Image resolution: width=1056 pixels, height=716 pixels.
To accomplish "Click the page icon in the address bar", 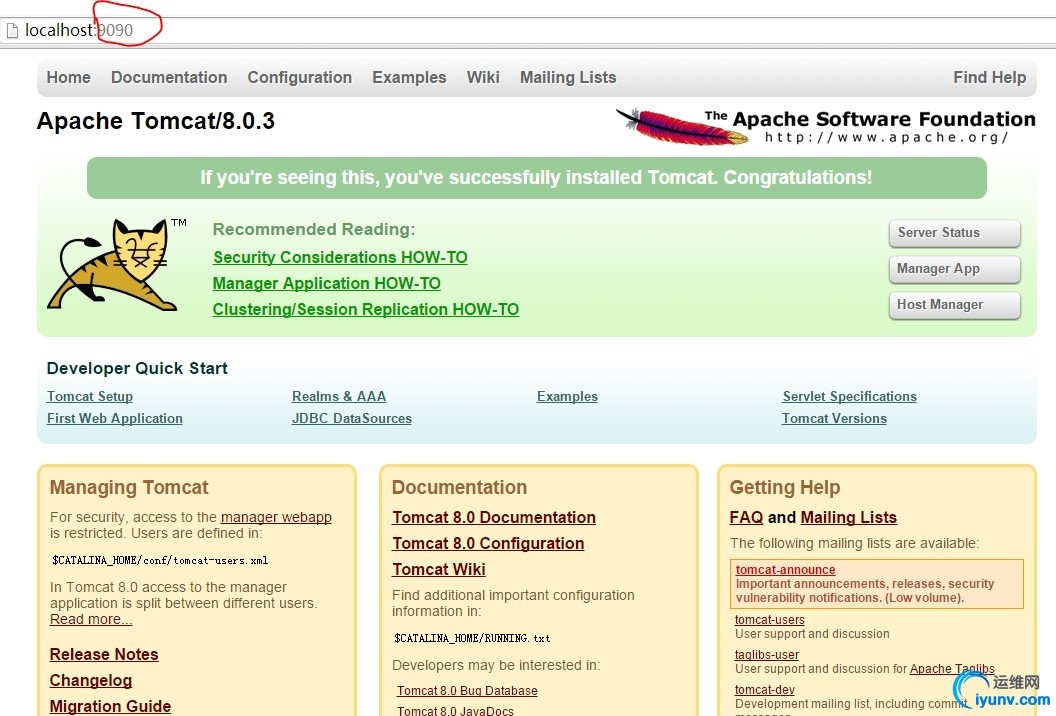I will point(11,30).
